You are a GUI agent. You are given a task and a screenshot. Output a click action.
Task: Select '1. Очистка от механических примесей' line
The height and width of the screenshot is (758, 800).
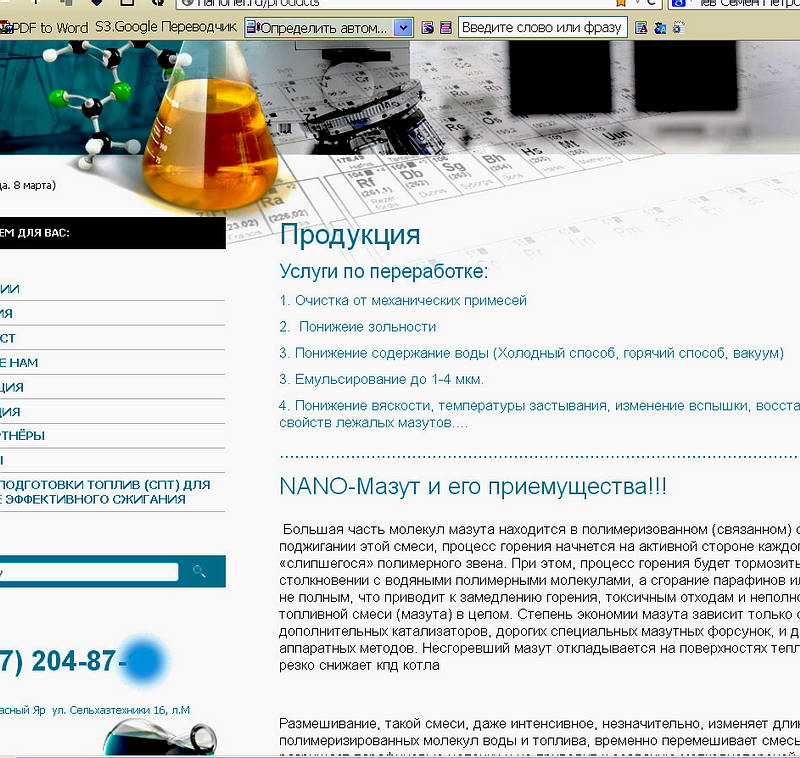click(x=403, y=300)
